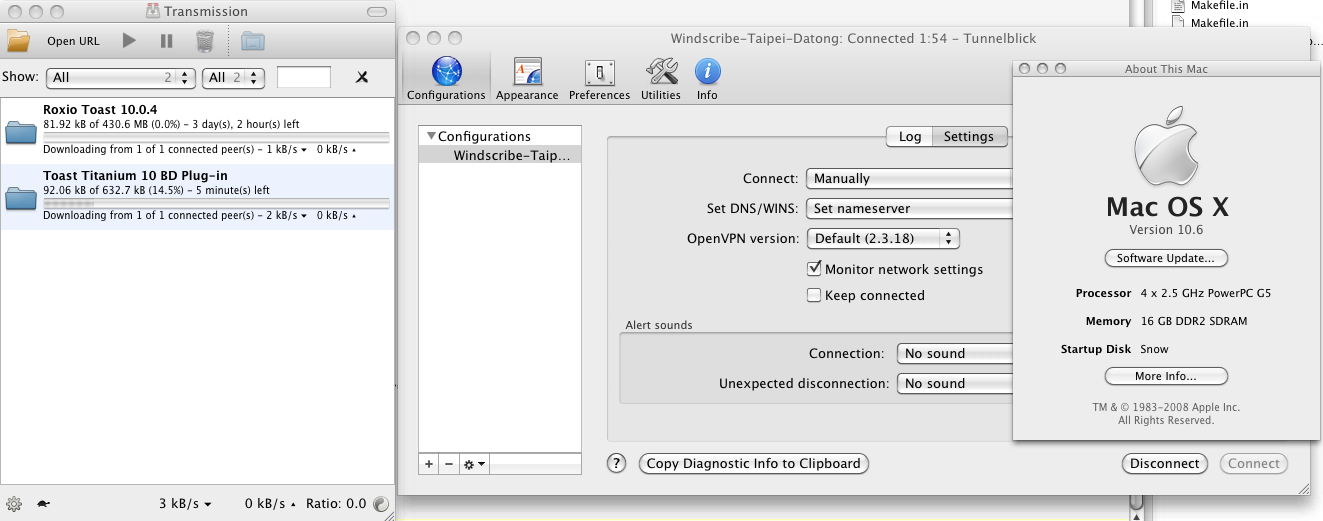Open Tunnelblick Preferences pane
Viewport: 1323px width, 521px height.
pyautogui.click(x=599, y=78)
